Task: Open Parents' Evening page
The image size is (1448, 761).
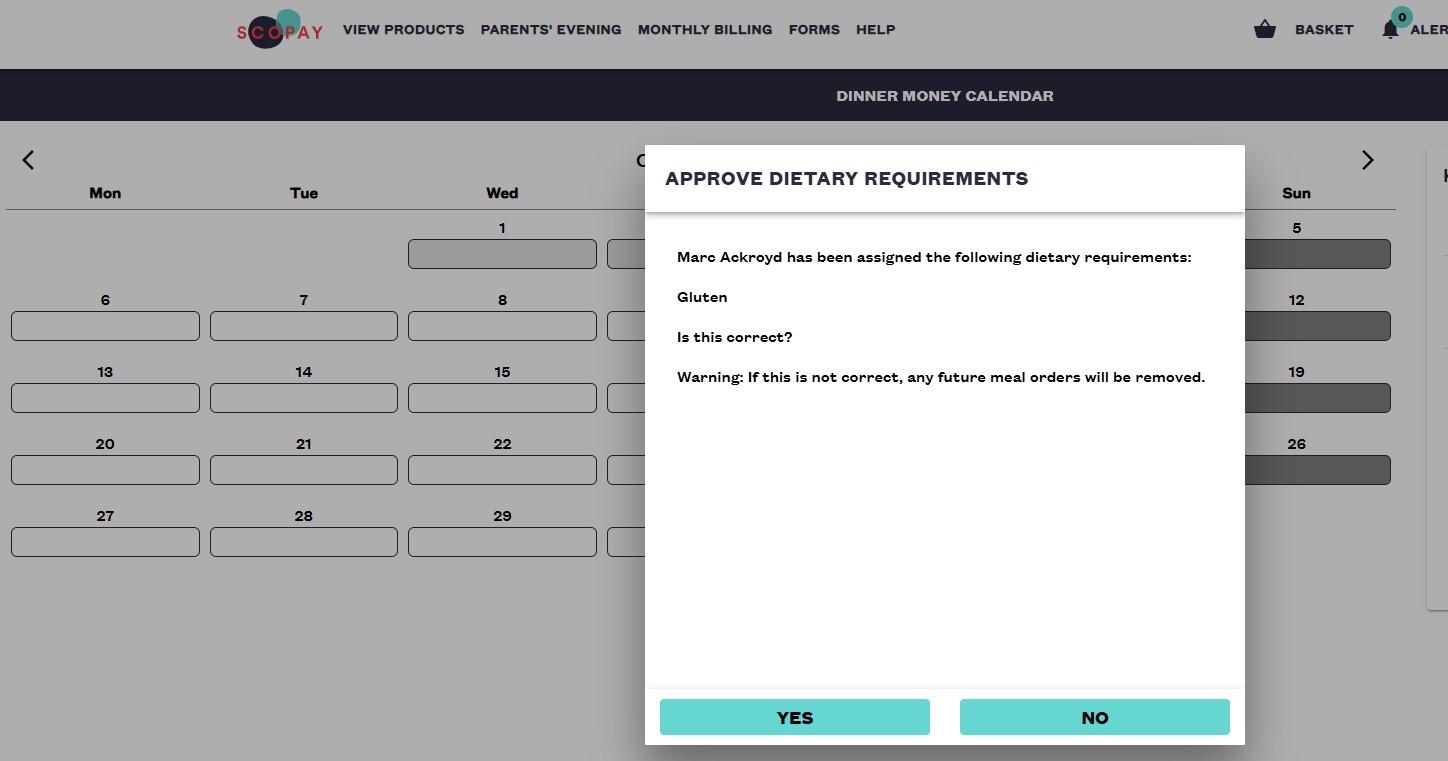Action: click(551, 30)
